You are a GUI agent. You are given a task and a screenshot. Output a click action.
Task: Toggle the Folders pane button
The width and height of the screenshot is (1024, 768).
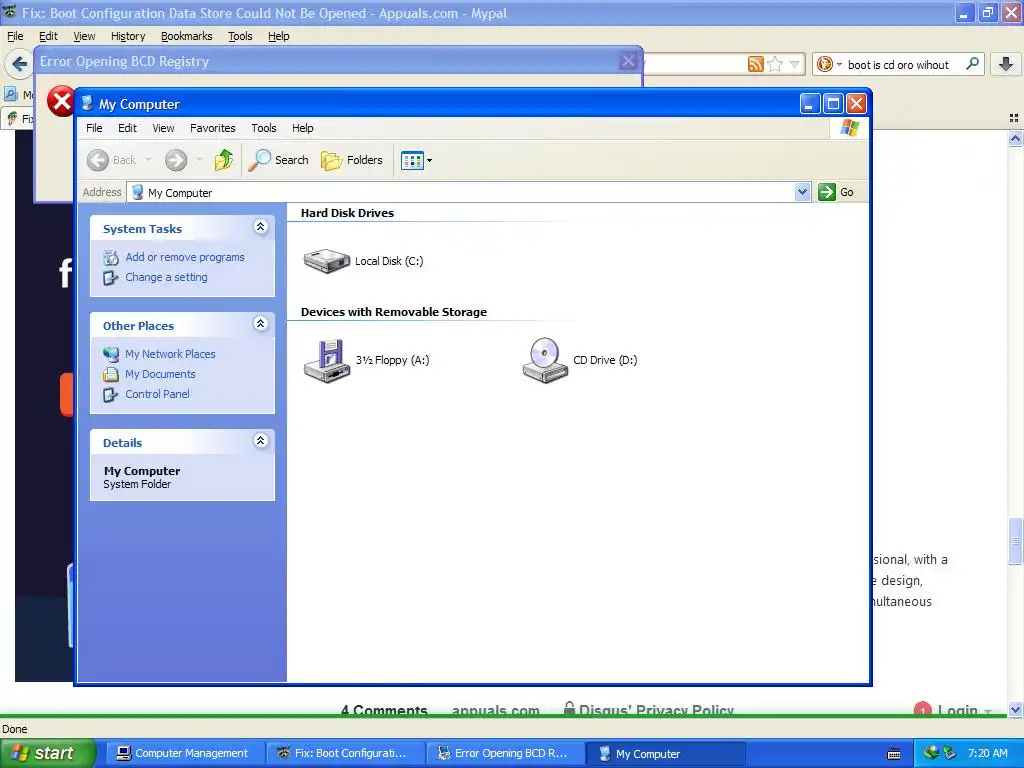point(351,160)
